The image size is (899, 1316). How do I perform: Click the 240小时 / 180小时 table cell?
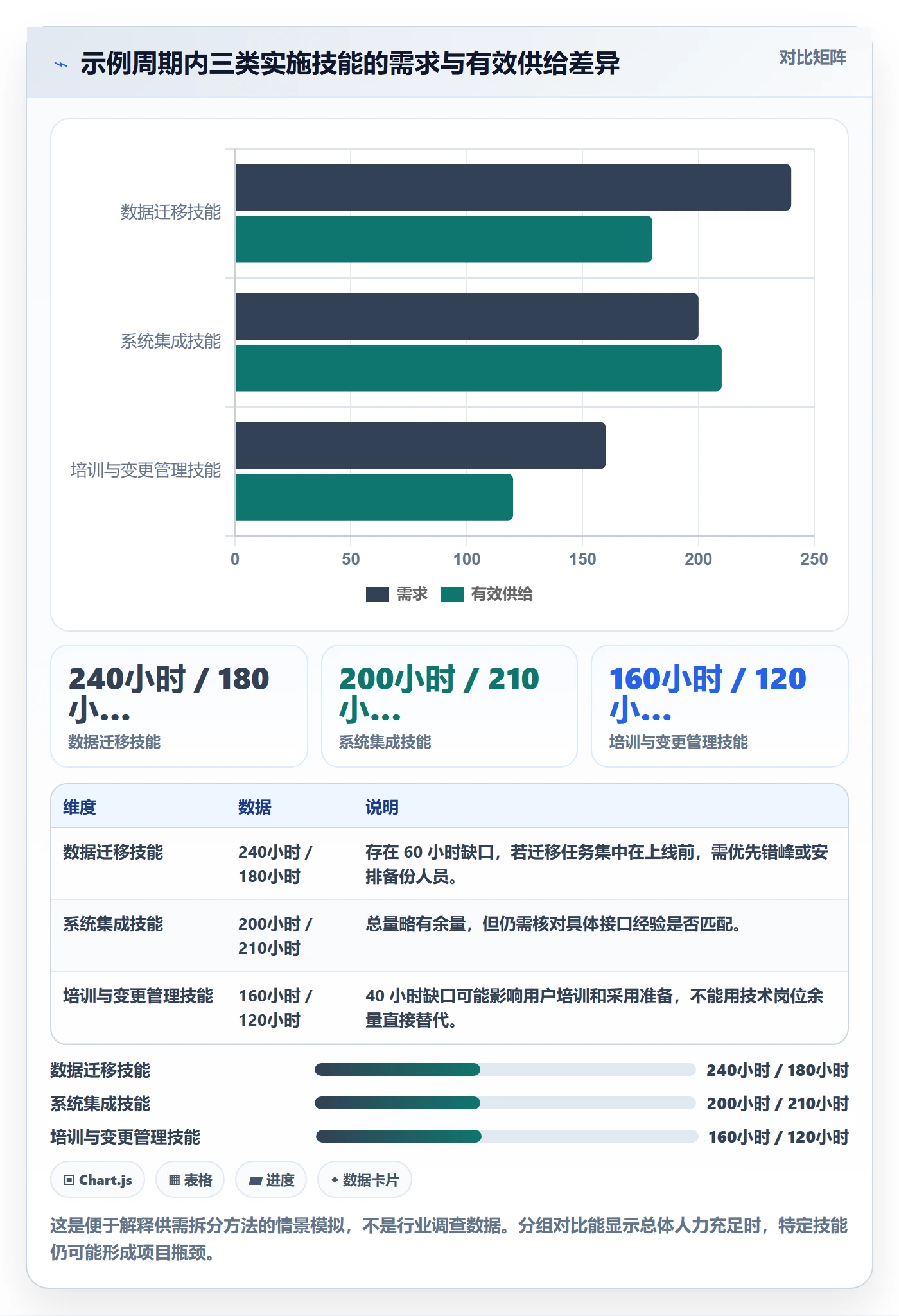pyautogui.click(x=275, y=864)
